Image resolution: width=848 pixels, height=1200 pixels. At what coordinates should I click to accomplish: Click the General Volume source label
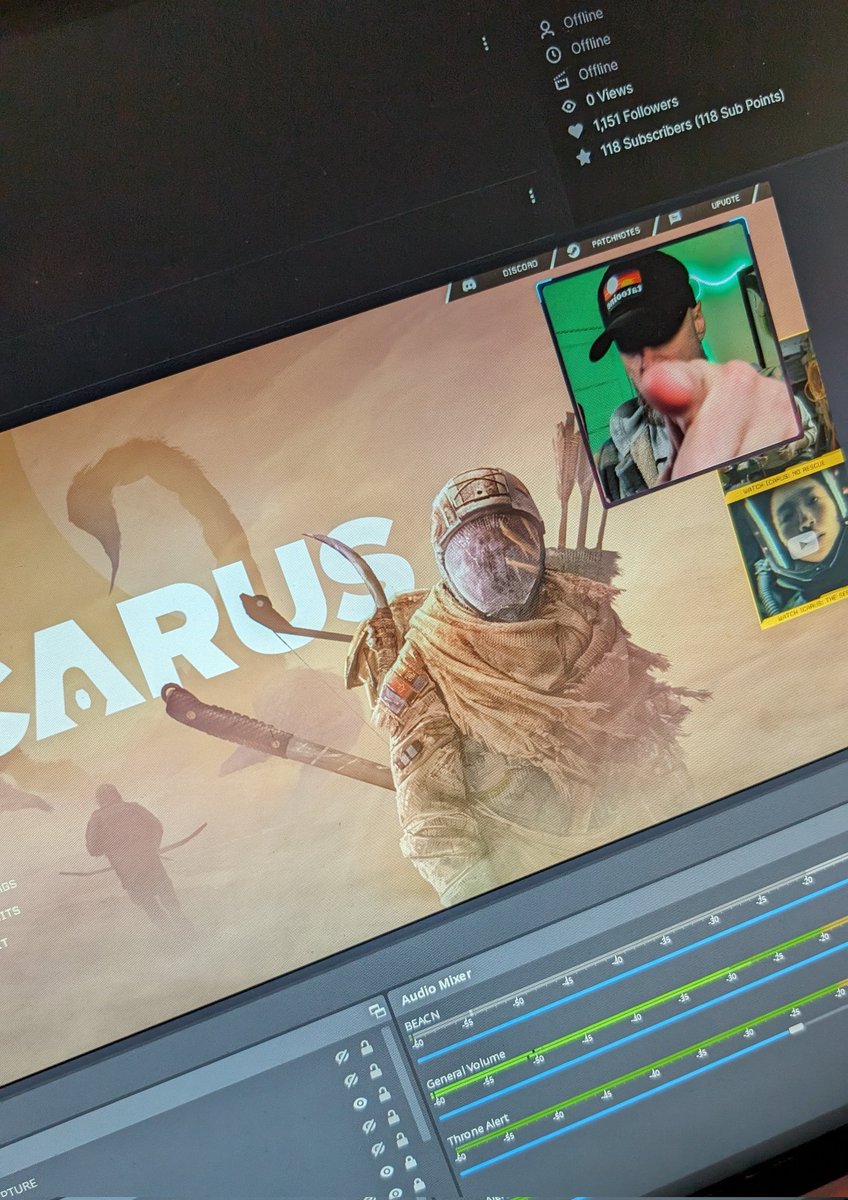tap(466, 1069)
